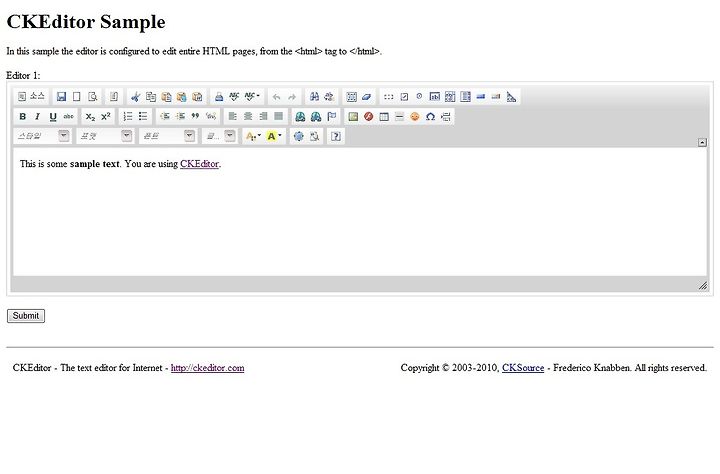Screen dimensions: 720x474
Task: Insert Horizontal Line icon
Action: click(399, 117)
